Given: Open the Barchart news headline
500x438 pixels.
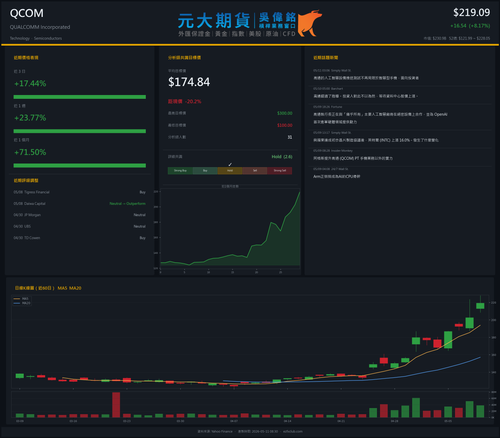Looking at the screenshot, I should click(x=366, y=96).
